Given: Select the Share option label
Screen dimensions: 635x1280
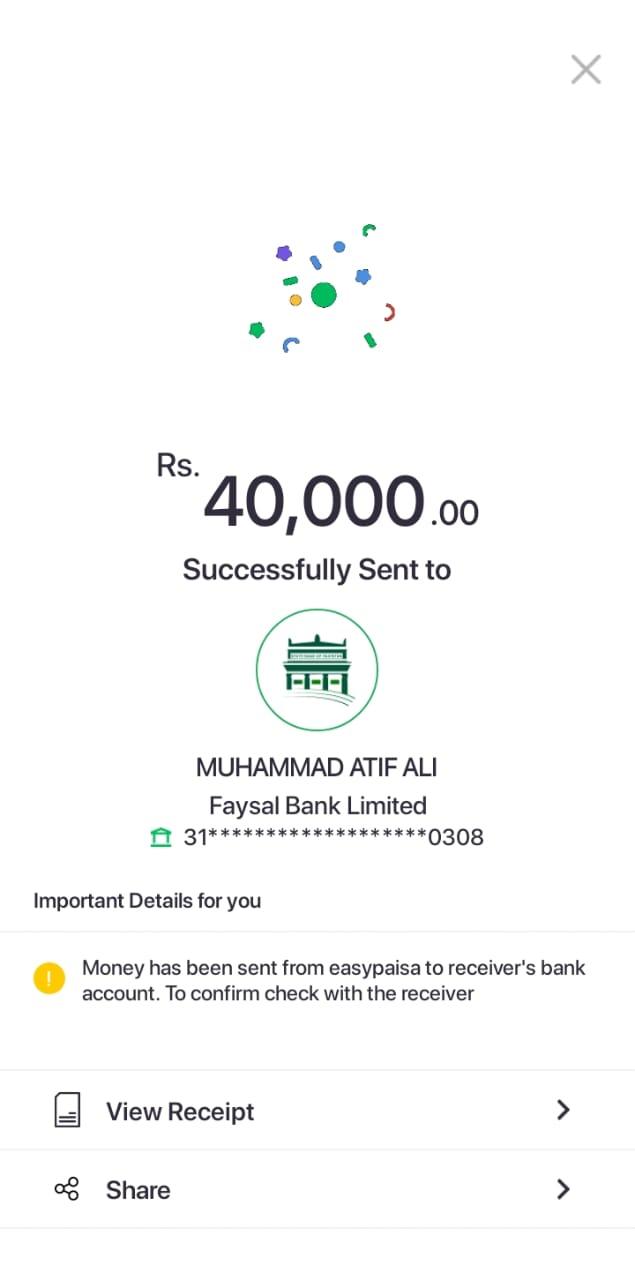Looking at the screenshot, I should tap(138, 1190).
